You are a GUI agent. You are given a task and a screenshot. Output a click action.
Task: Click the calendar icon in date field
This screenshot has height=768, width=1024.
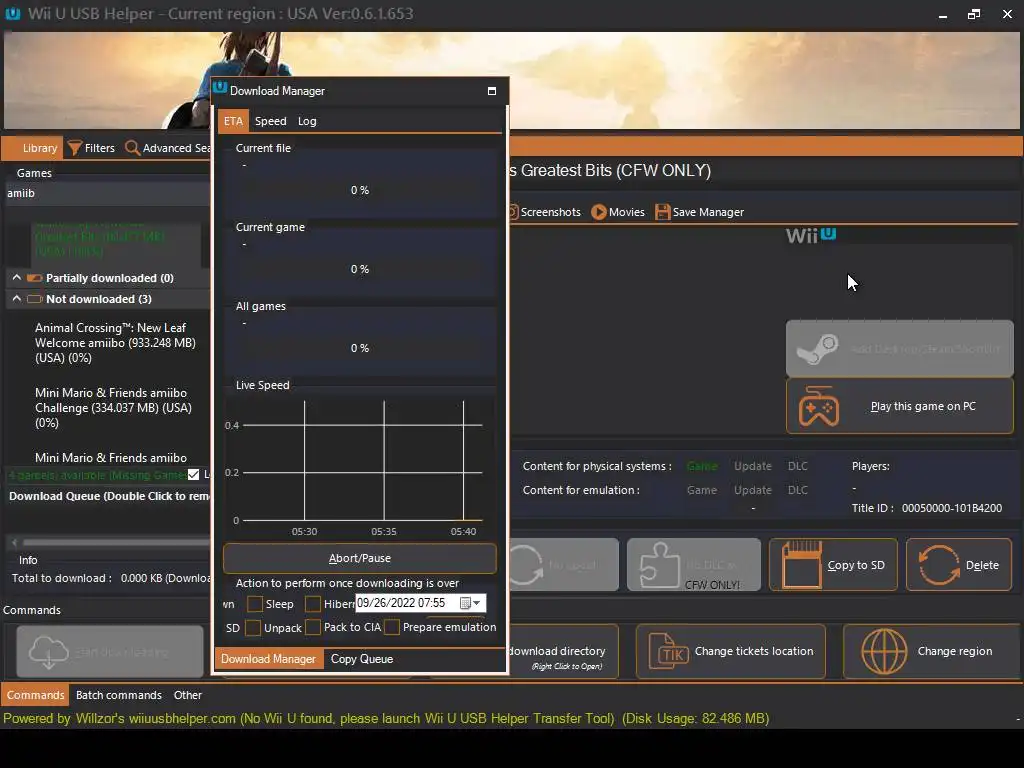pos(465,603)
